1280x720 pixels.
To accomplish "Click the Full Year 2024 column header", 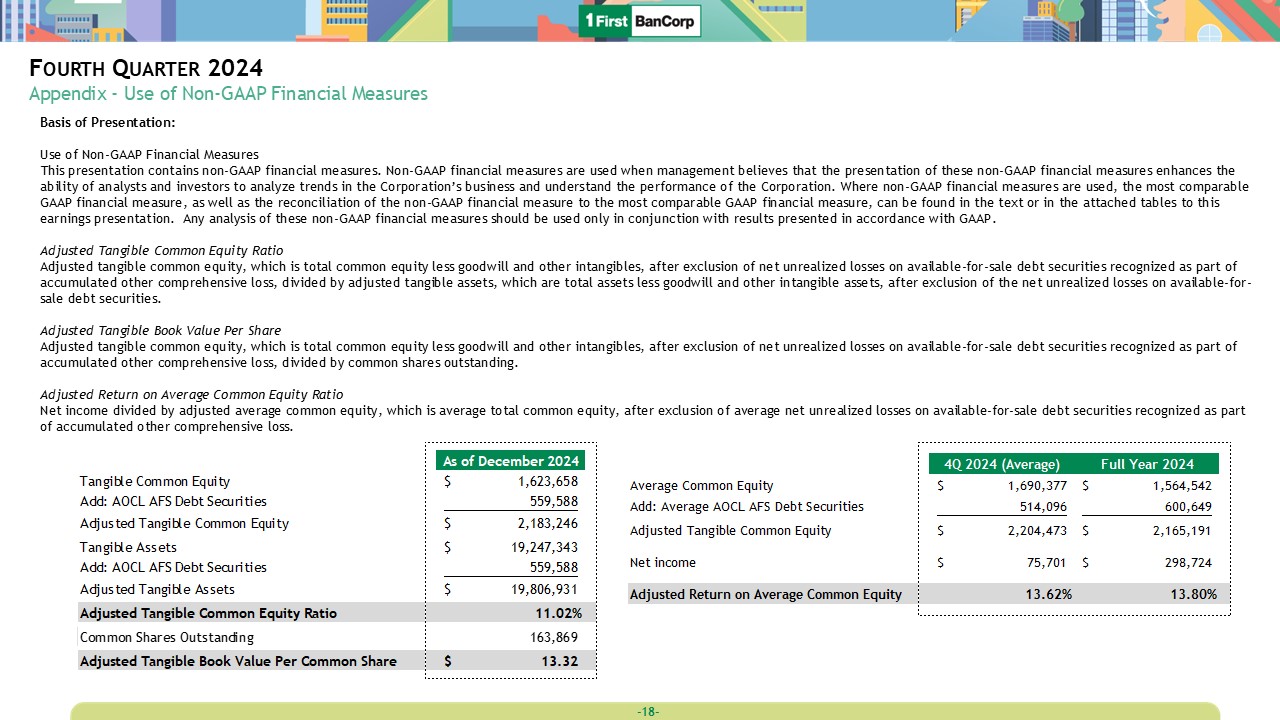I will pyautogui.click(x=1147, y=464).
